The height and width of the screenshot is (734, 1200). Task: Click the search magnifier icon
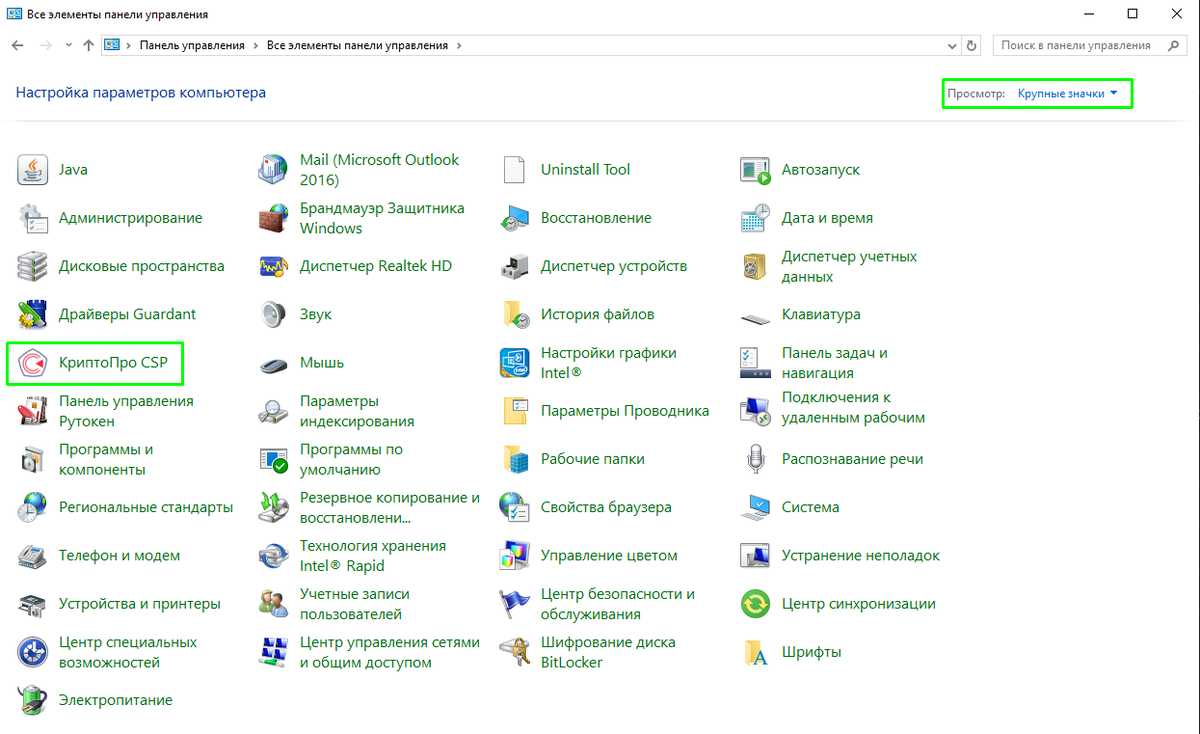pyautogui.click(x=1174, y=45)
